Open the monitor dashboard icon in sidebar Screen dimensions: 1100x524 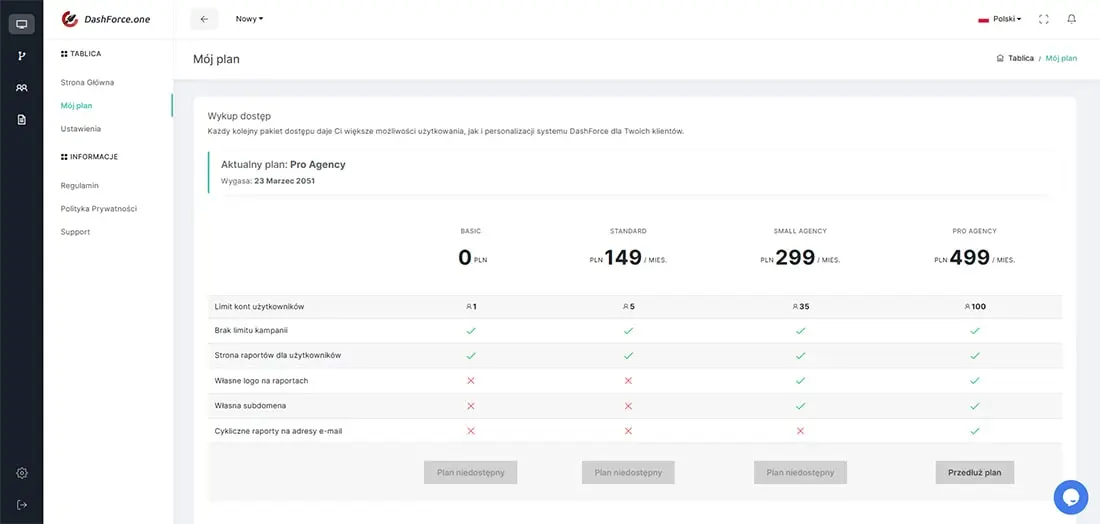tap(22, 25)
